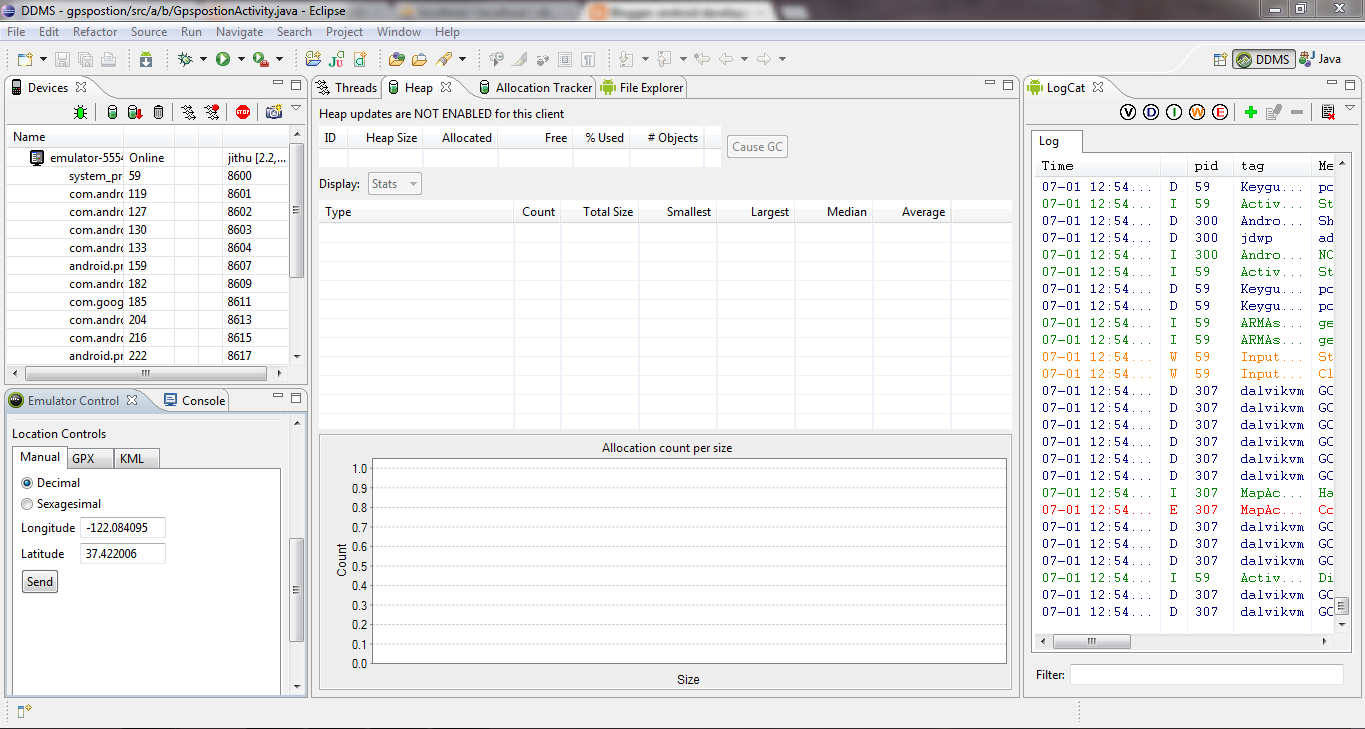This screenshot has height=729, width=1365.
Task: Switch to the Console tab
Action: tap(193, 400)
